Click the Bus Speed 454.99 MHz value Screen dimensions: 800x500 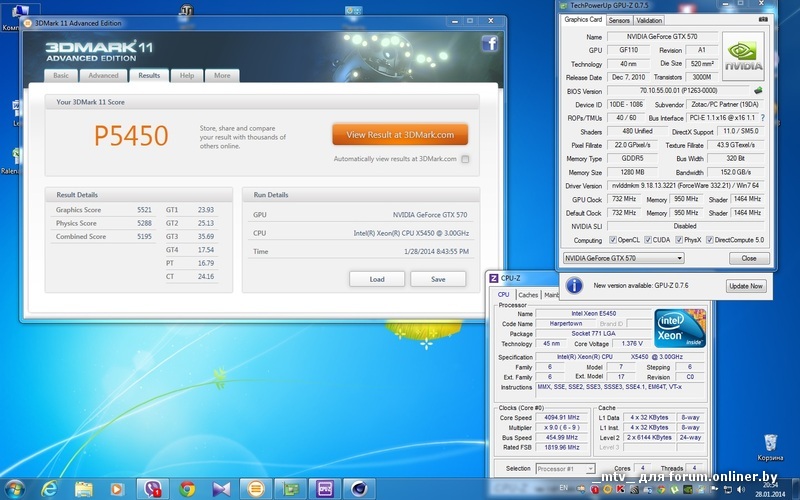click(x=562, y=437)
